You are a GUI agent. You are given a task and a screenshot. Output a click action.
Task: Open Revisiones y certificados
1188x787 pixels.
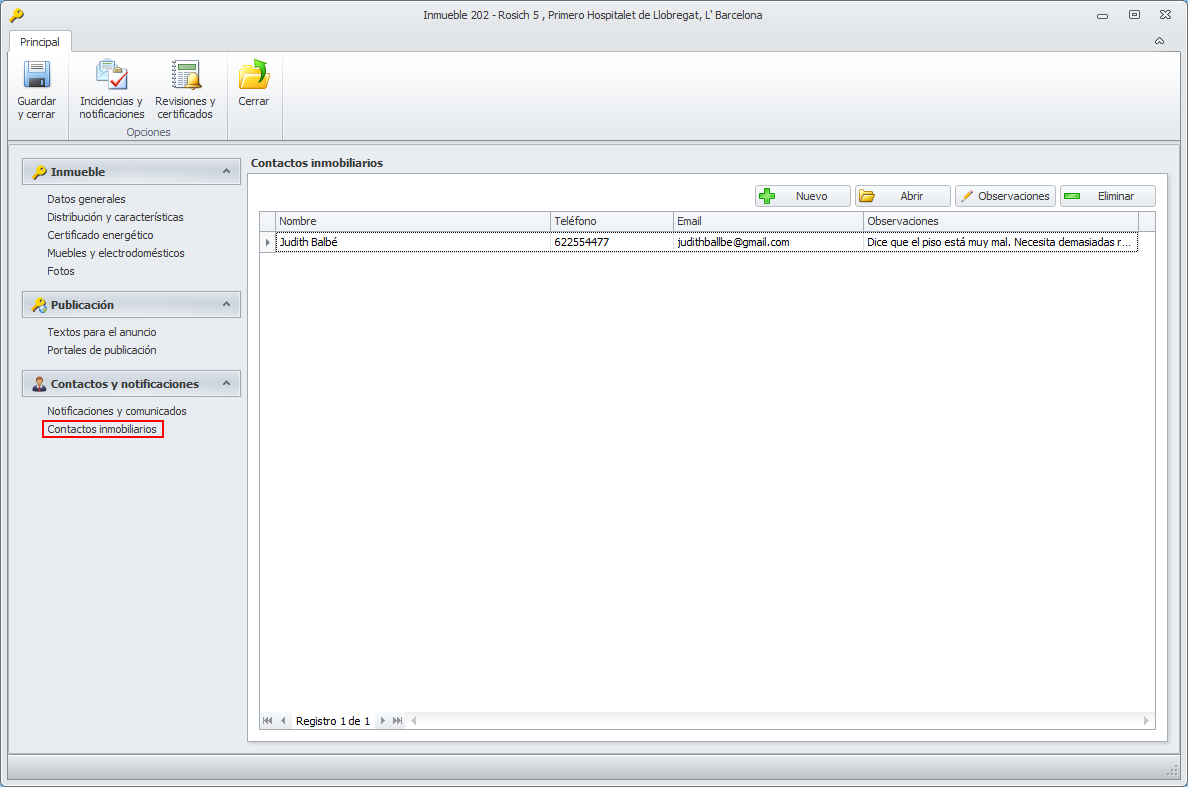185,90
